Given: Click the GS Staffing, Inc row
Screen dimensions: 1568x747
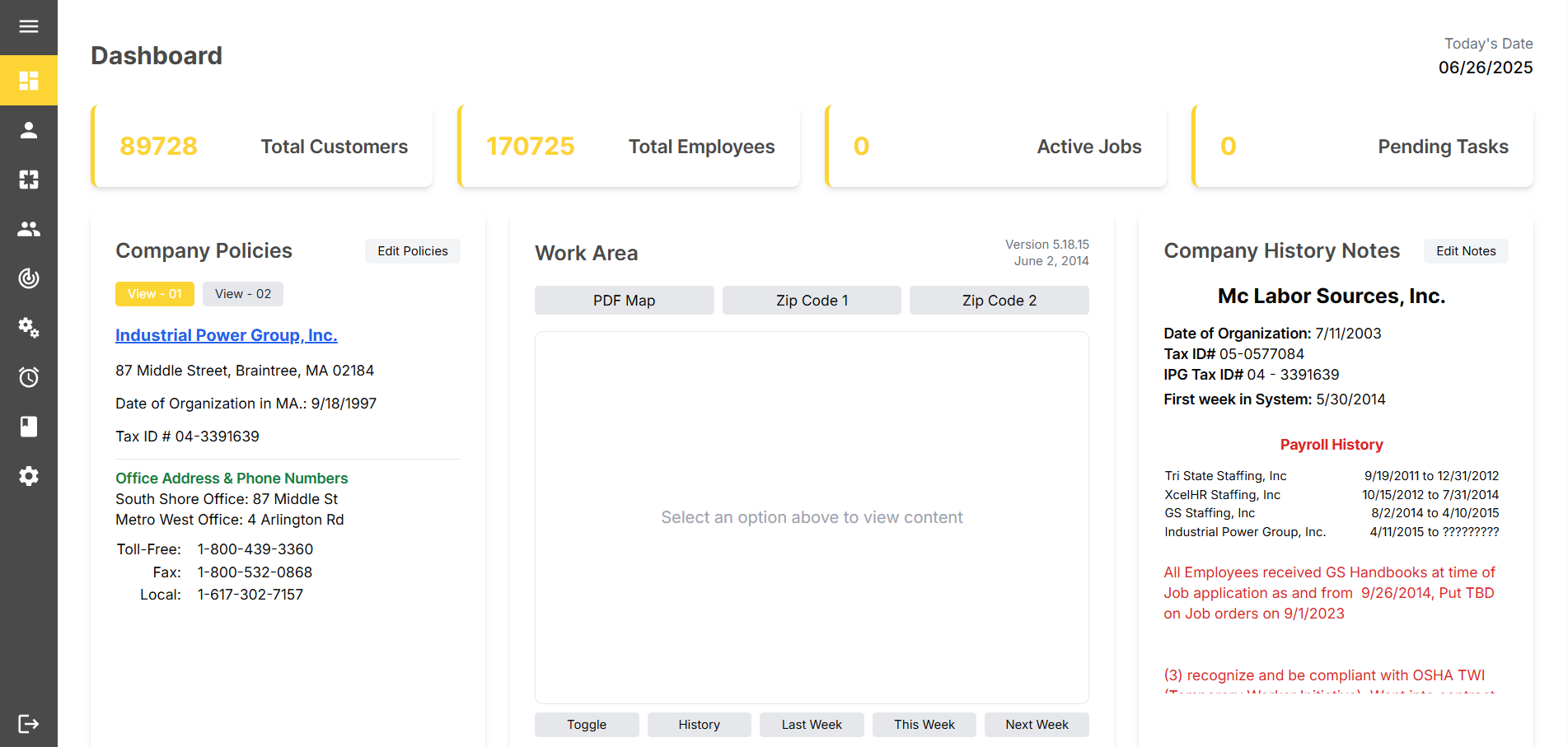Looking at the screenshot, I should tap(1332, 513).
